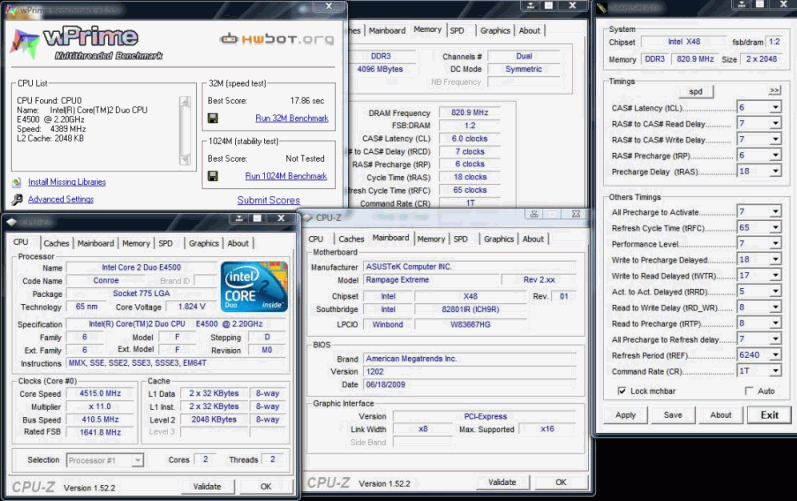Toggle the Auto checkbox in memory tool

[x=749, y=391]
